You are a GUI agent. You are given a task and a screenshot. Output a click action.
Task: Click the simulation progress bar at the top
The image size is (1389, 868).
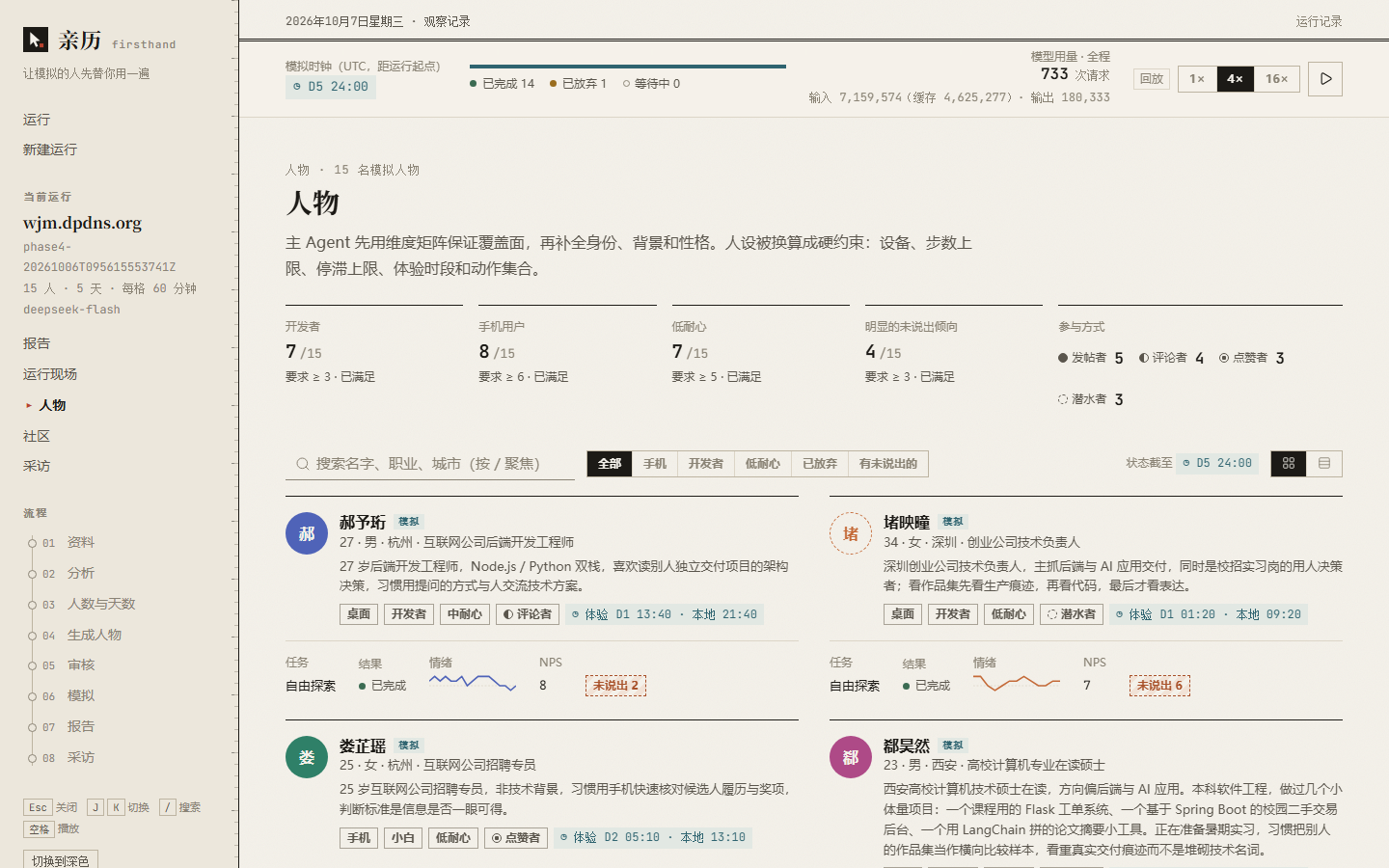coord(628,67)
